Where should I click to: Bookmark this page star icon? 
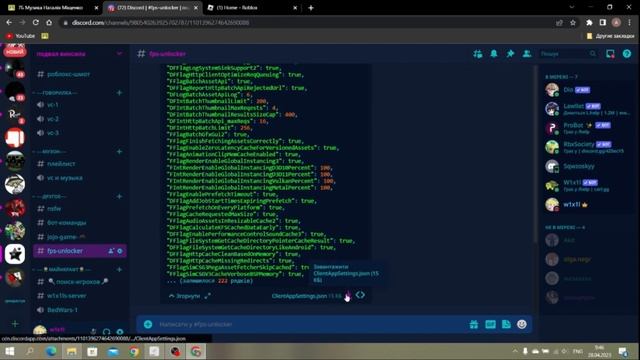coord(573,22)
